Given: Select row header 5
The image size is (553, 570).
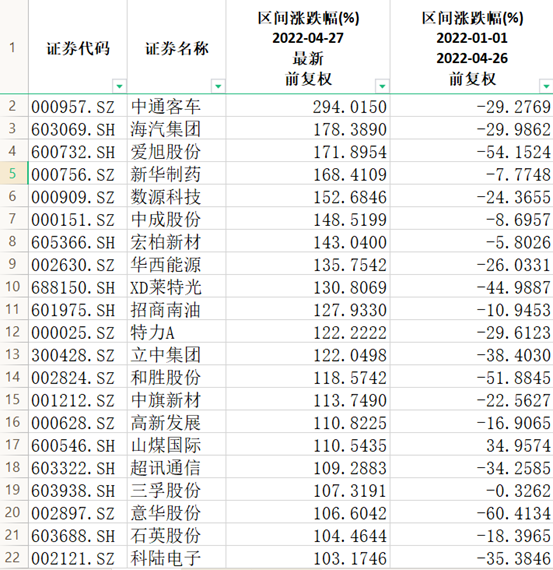Looking at the screenshot, I should pos(14,173).
